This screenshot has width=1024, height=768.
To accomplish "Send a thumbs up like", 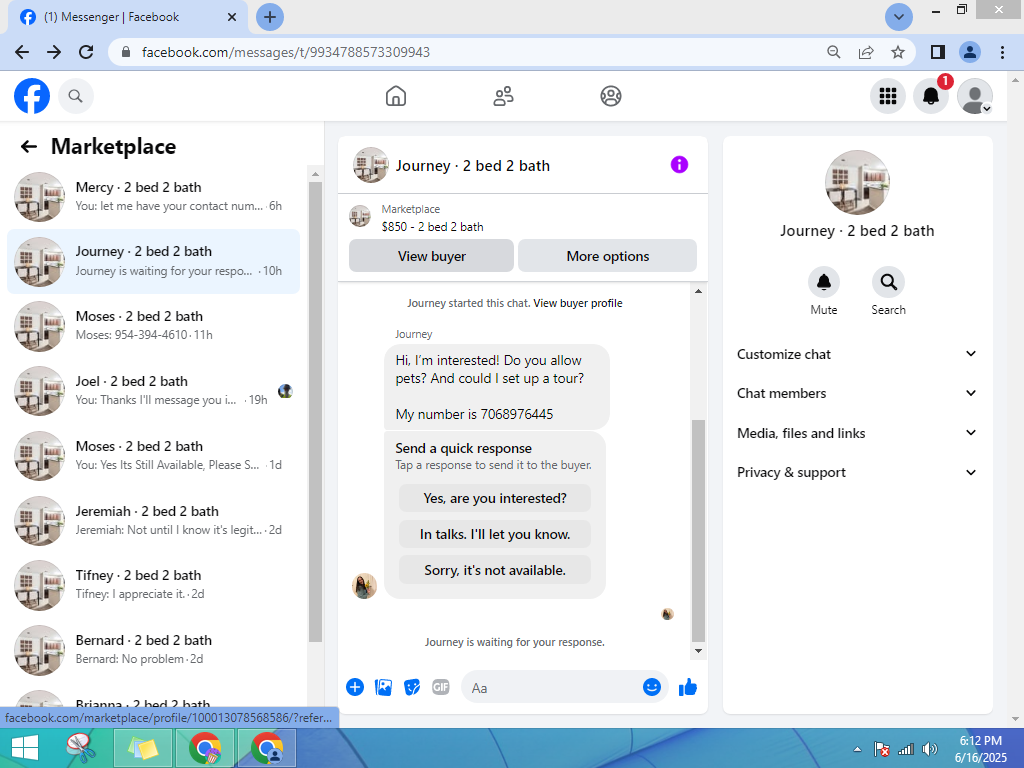I will pyautogui.click(x=688, y=687).
